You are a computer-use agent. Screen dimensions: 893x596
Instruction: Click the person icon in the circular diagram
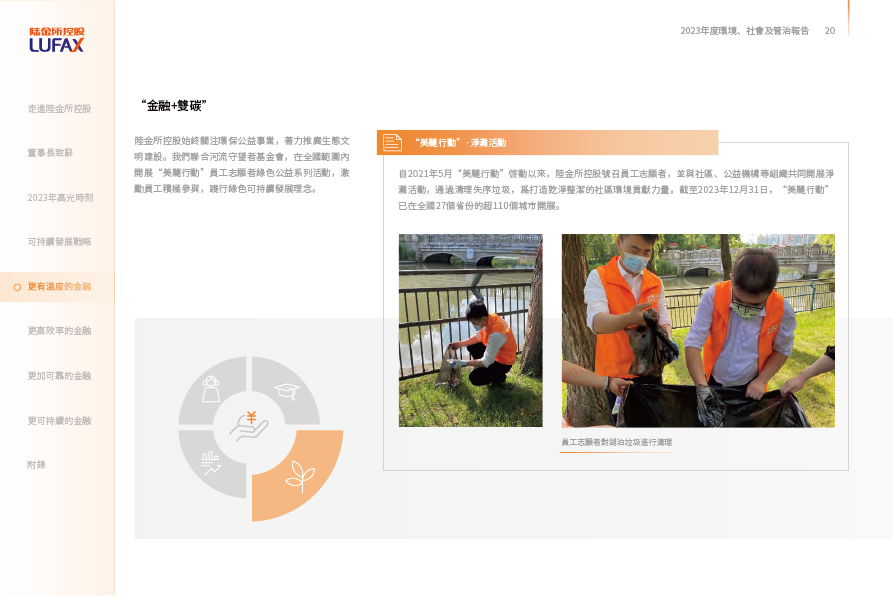tap(211, 388)
